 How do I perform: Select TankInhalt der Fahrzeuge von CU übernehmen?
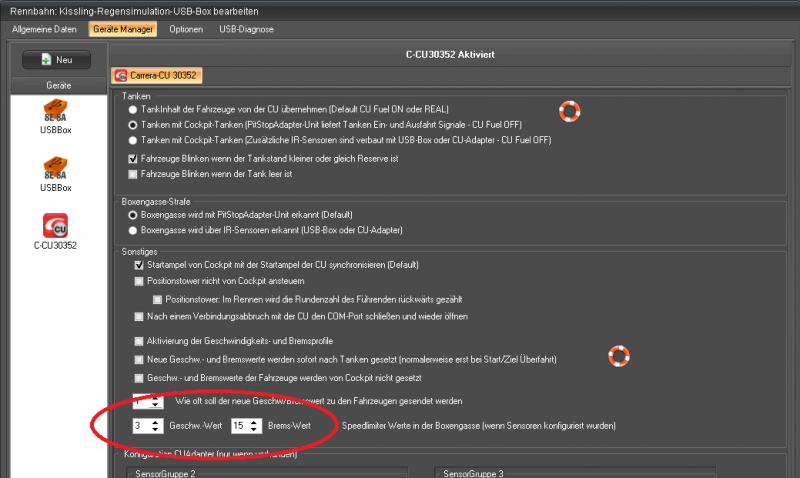(x=133, y=110)
